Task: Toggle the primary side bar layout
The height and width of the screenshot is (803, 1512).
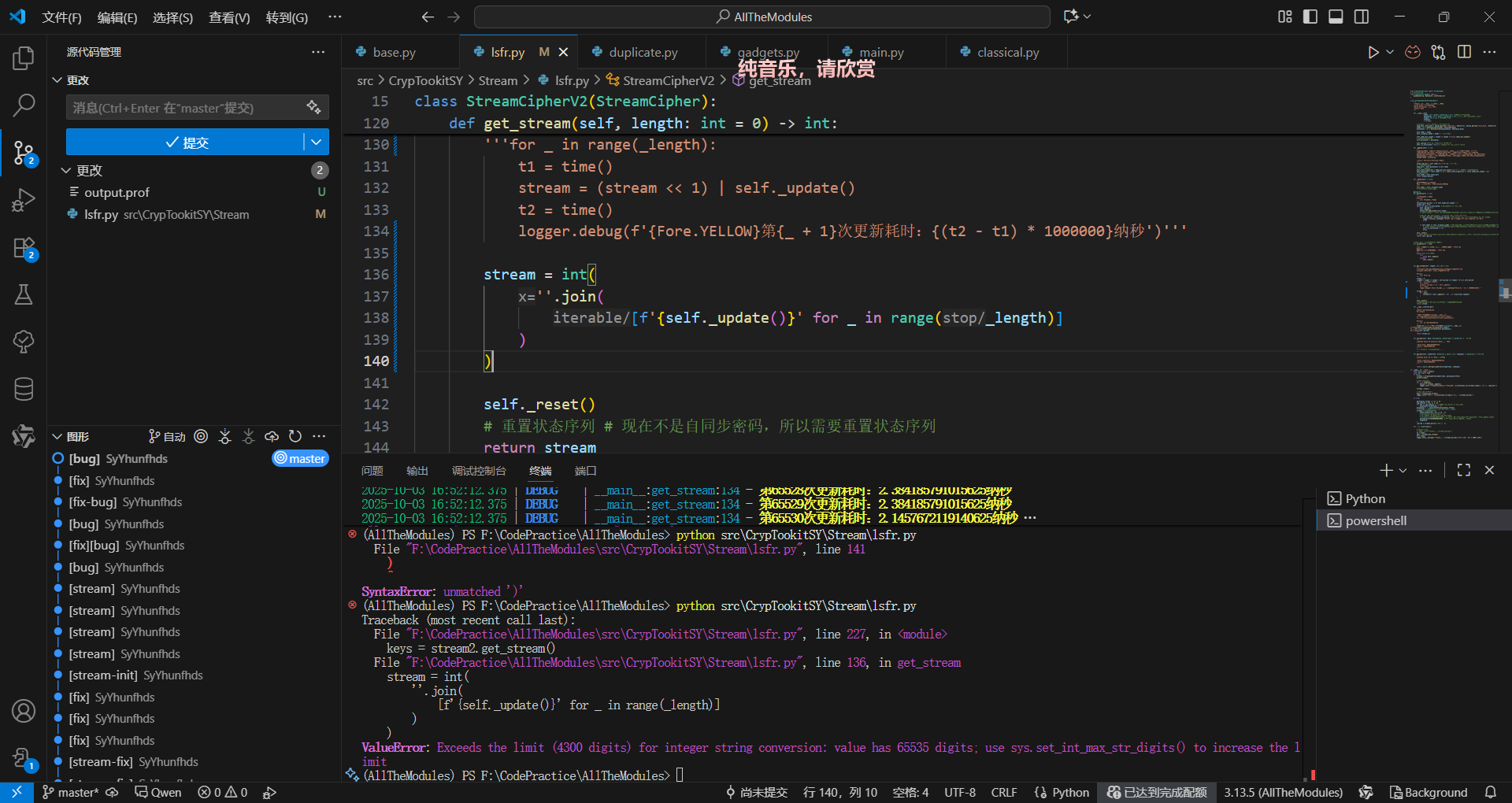Action: (x=1310, y=17)
